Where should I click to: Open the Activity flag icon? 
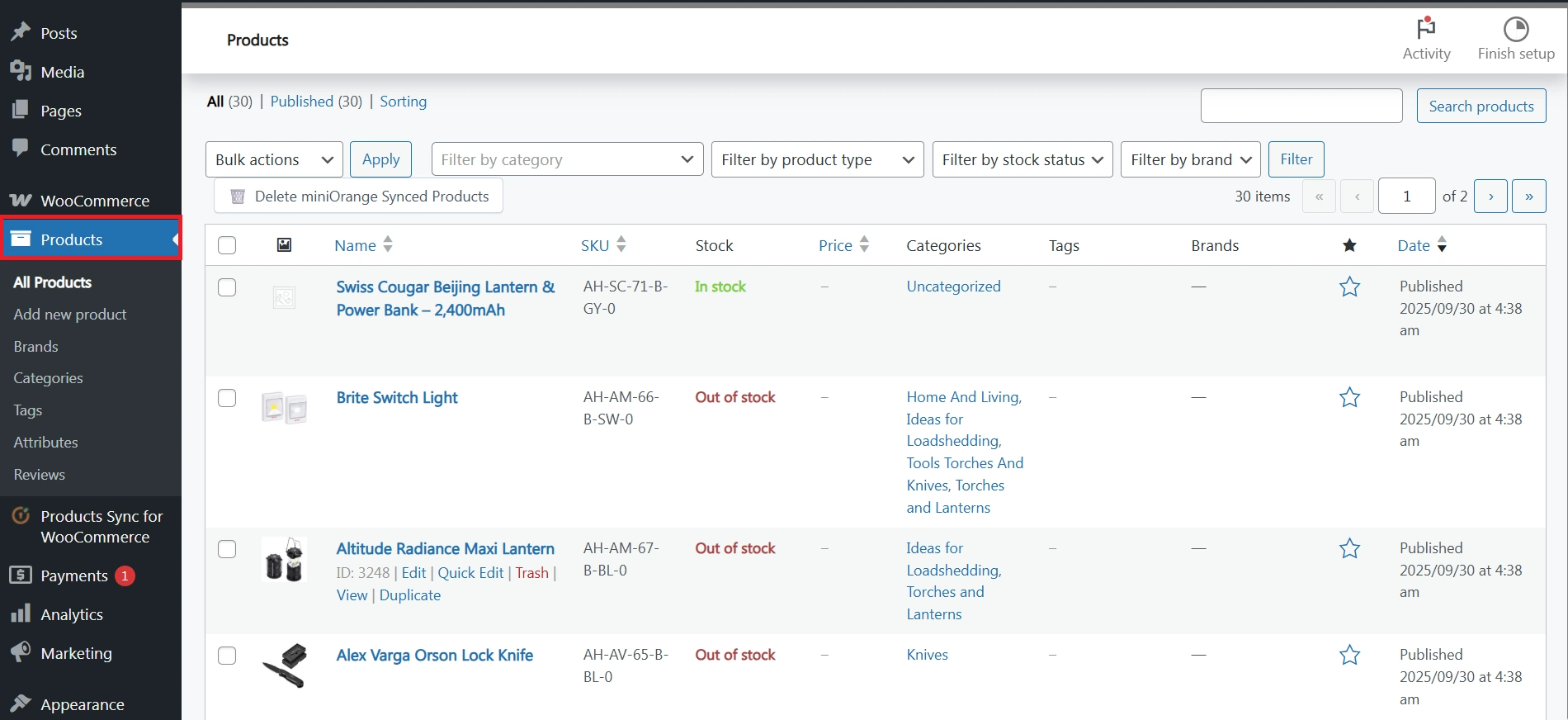[1426, 28]
